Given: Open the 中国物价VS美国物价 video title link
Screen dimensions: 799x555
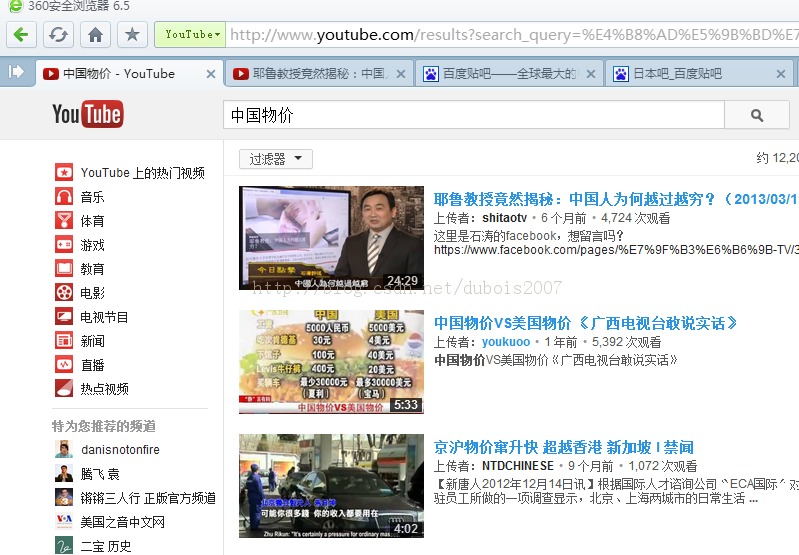Looking at the screenshot, I should point(585,323).
